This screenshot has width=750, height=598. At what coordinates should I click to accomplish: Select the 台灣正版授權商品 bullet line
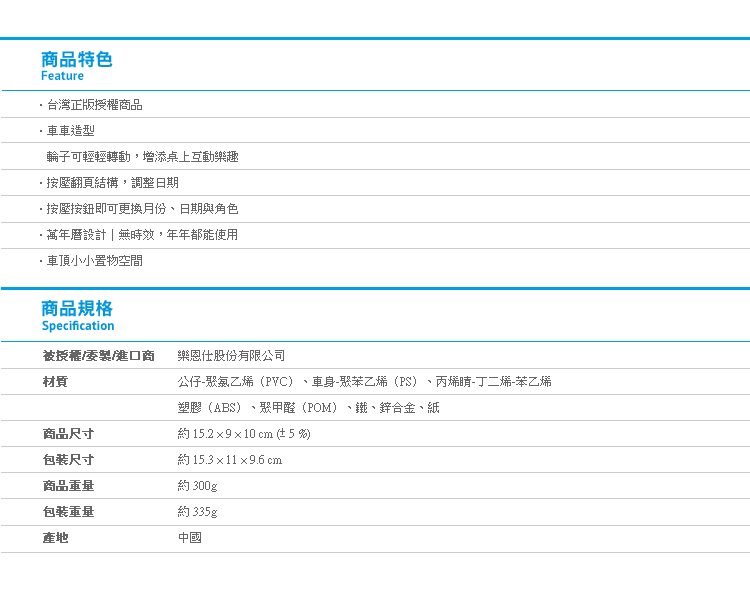click(x=94, y=105)
